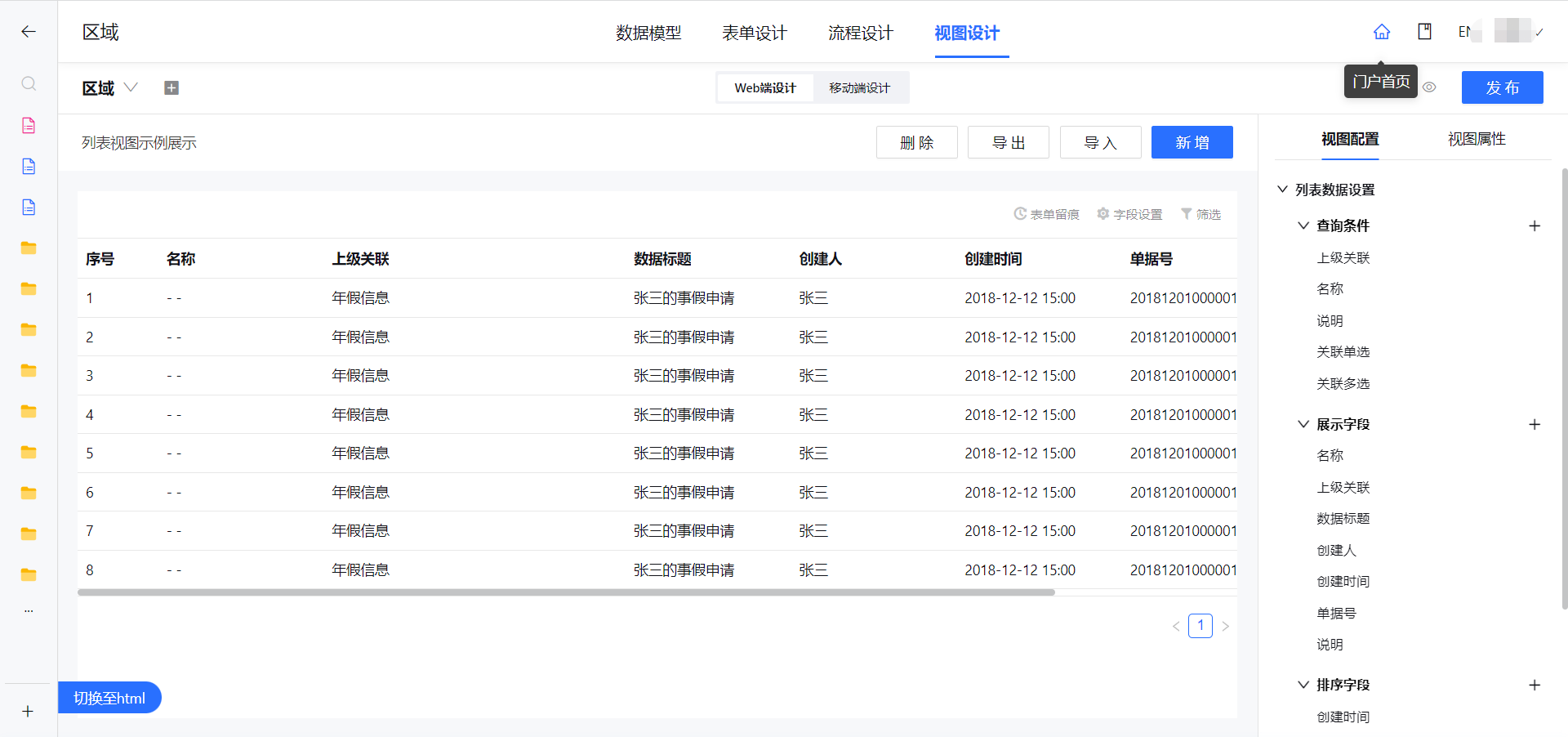The height and width of the screenshot is (737, 1568).
Task: Open the 视图属性 panel tab
Action: click(1477, 139)
